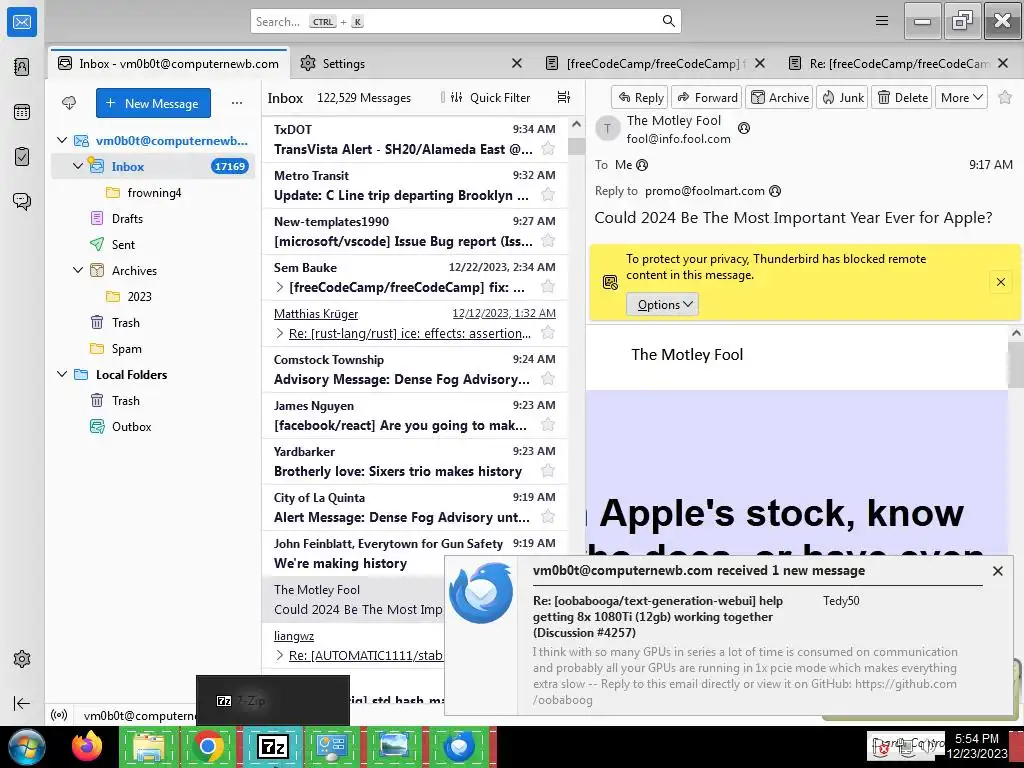Open the Calendar space
The image size is (1024, 768).
22,112
